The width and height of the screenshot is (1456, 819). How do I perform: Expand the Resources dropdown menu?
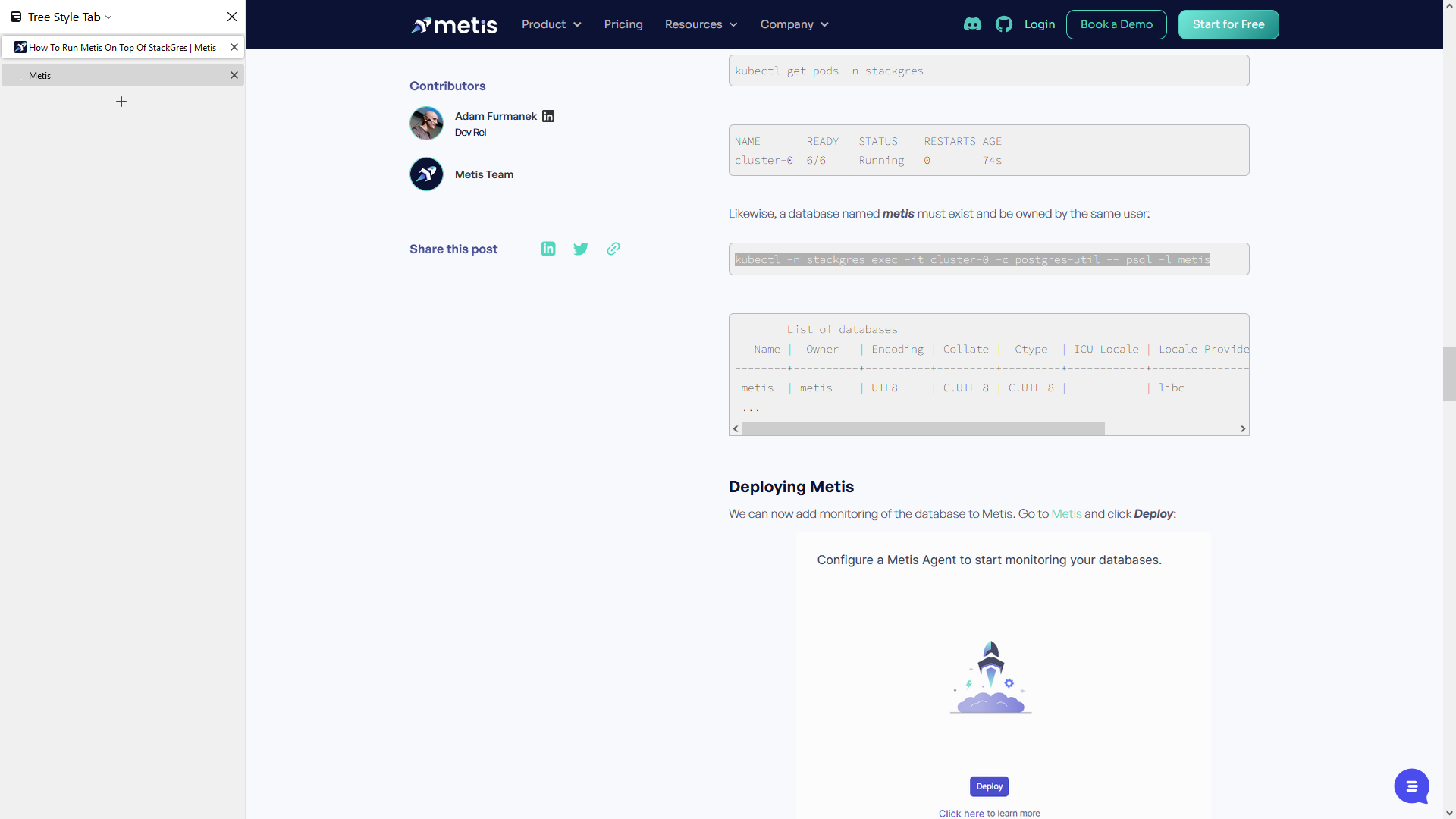tap(701, 24)
